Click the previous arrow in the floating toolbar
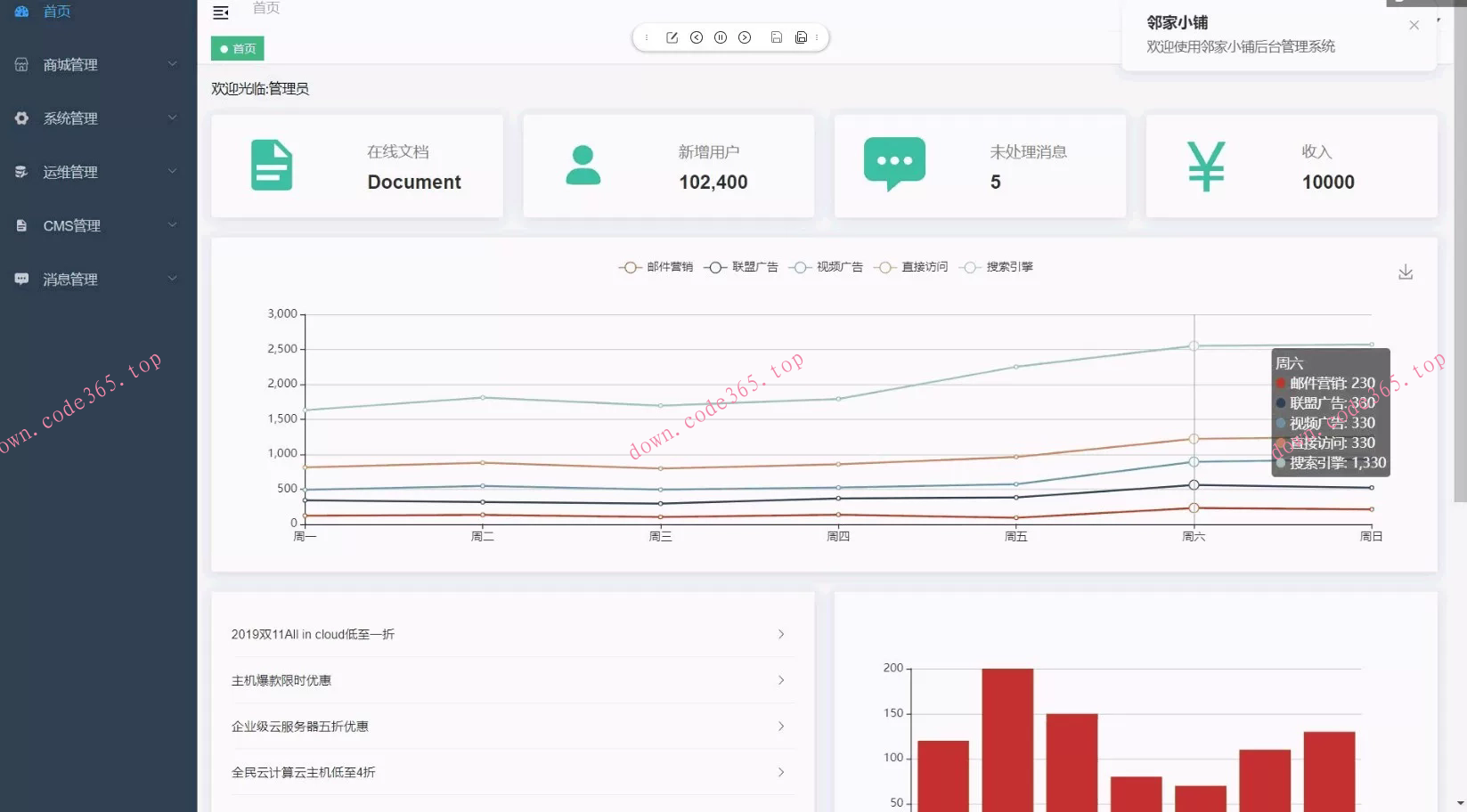The width and height of the screenshot is (1467, 812). 697,37
